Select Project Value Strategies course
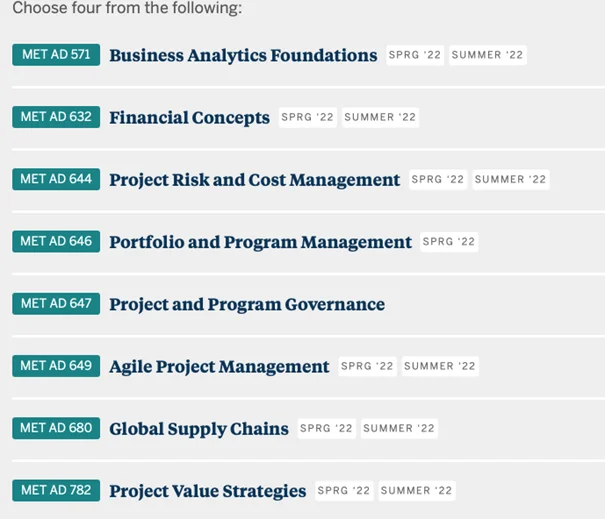 pyautogui.click(x=207, y=491)
